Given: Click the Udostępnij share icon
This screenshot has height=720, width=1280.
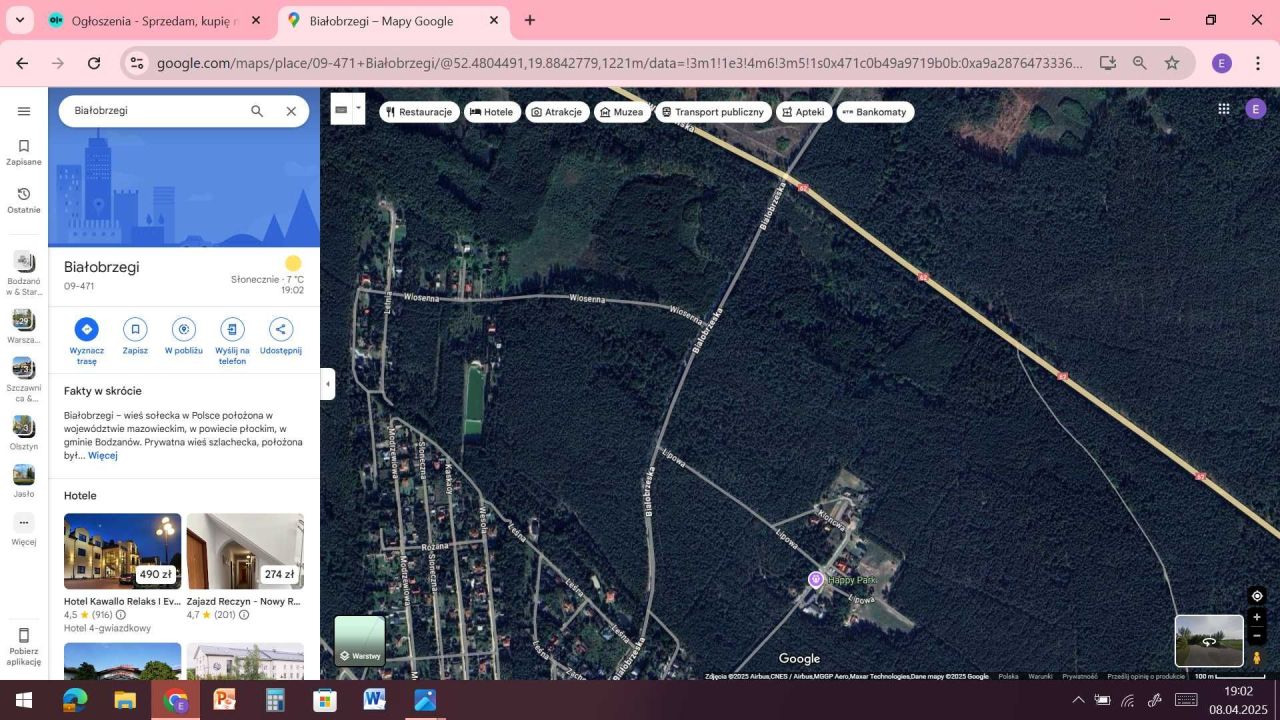Looking at the screenshot, I should click(x=280, y=329).
